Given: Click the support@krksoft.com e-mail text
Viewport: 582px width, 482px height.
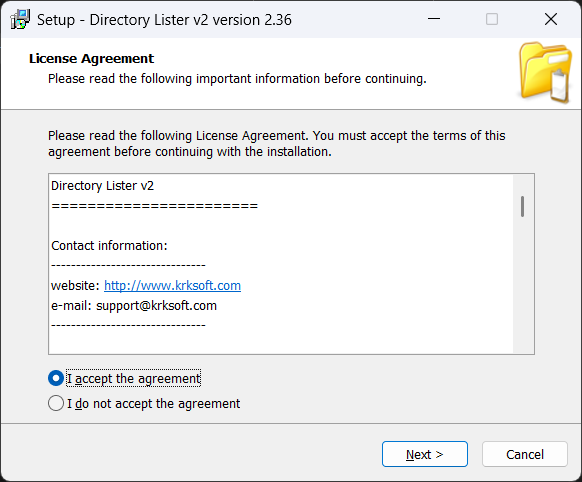Looking at the screenshot, I should (x=156, y=306).
